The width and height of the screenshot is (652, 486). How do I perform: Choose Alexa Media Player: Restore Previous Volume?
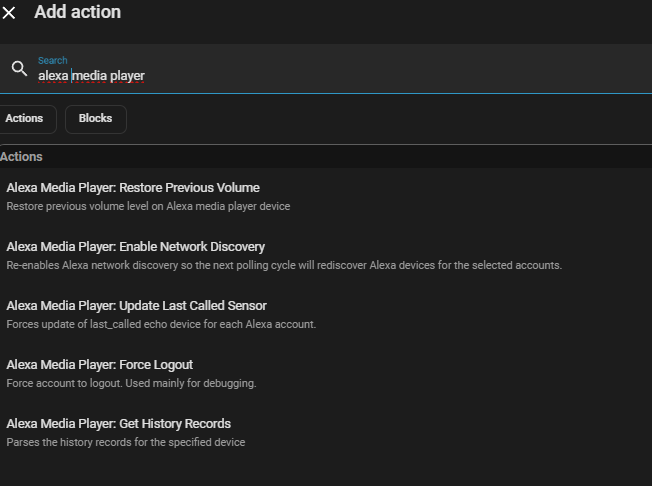pos(133,188)
